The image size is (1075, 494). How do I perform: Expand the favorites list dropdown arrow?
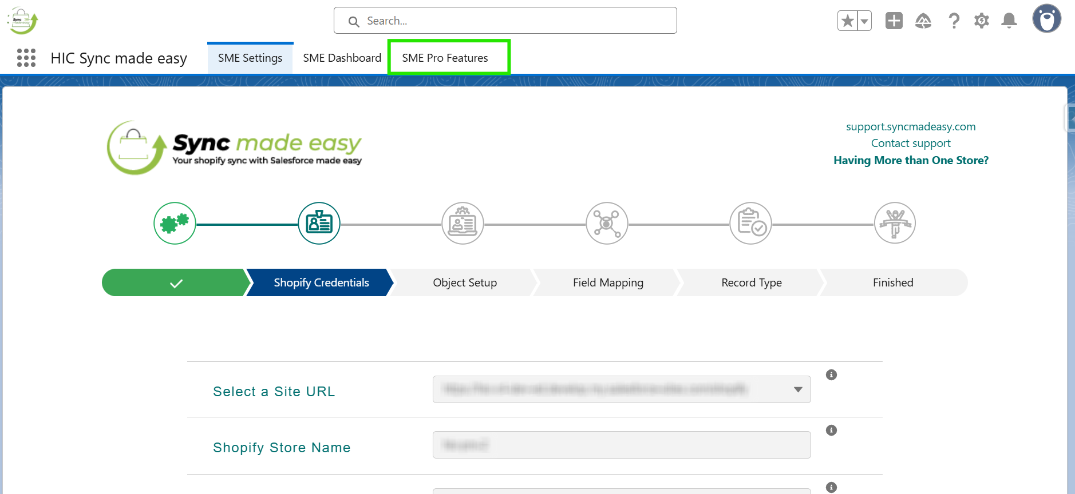(865, 21)
